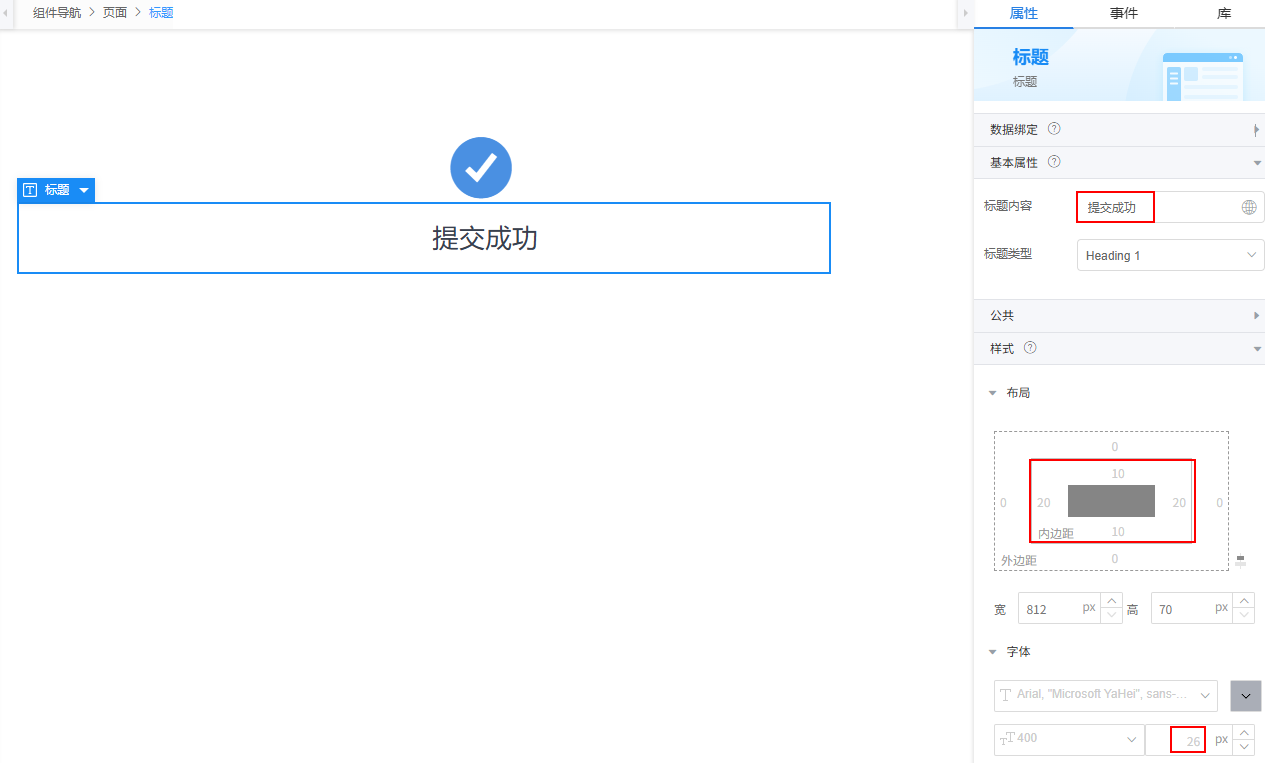Open the 标题类型 Heading 1 dropdown
Image resolution: width=1265 pixels, height=763 pixels.
coord(1171,255)
